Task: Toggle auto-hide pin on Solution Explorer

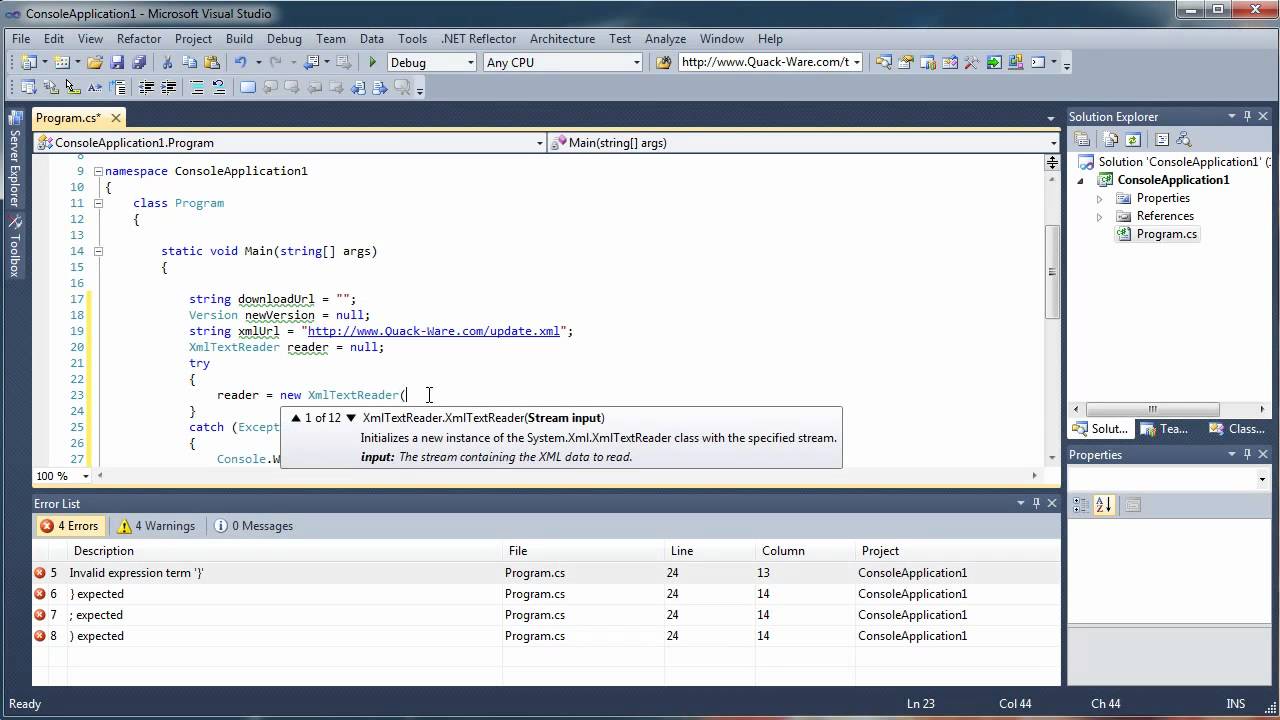Action: click(x=1247, y=116)
